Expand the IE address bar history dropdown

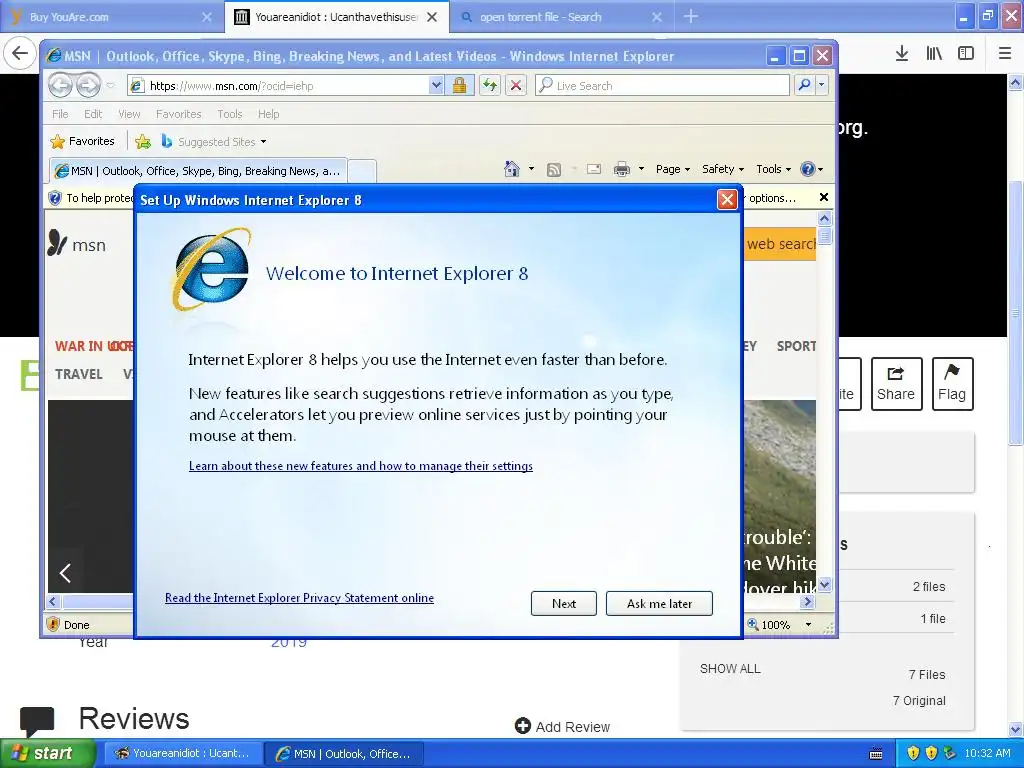click(436, 86)
